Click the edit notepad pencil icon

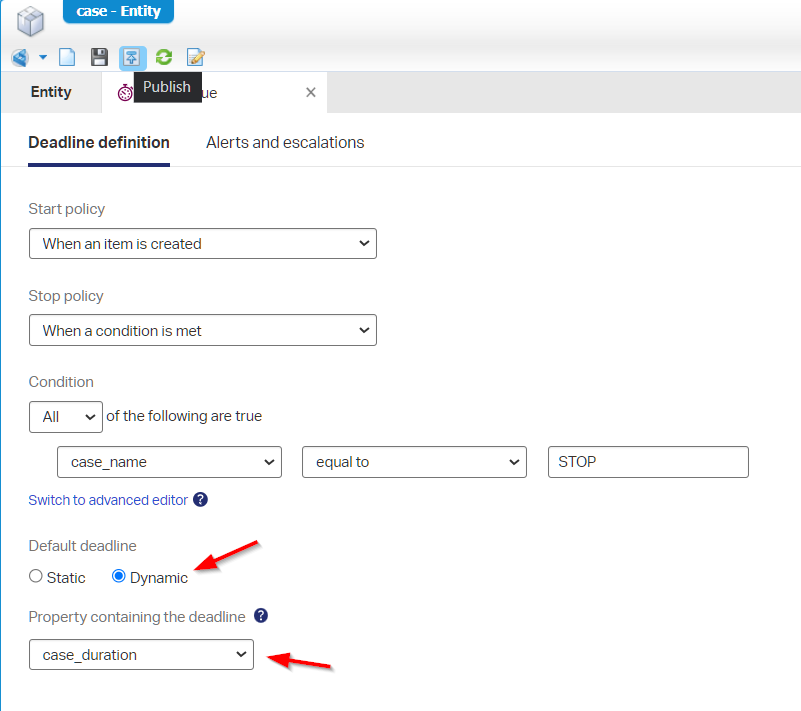point(196,58)
